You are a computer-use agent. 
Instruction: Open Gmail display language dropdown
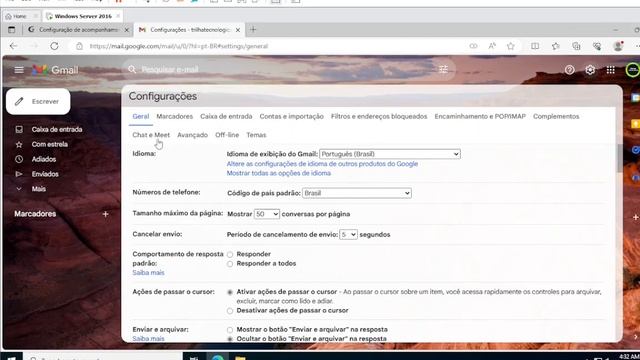(x=390, y=154)
